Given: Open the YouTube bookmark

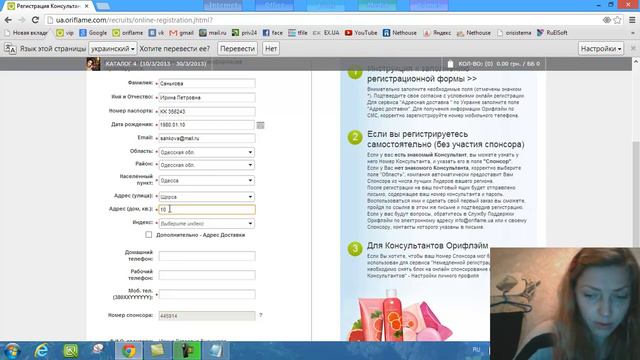Looking at the screenshot, I should (x=361, y=33).
